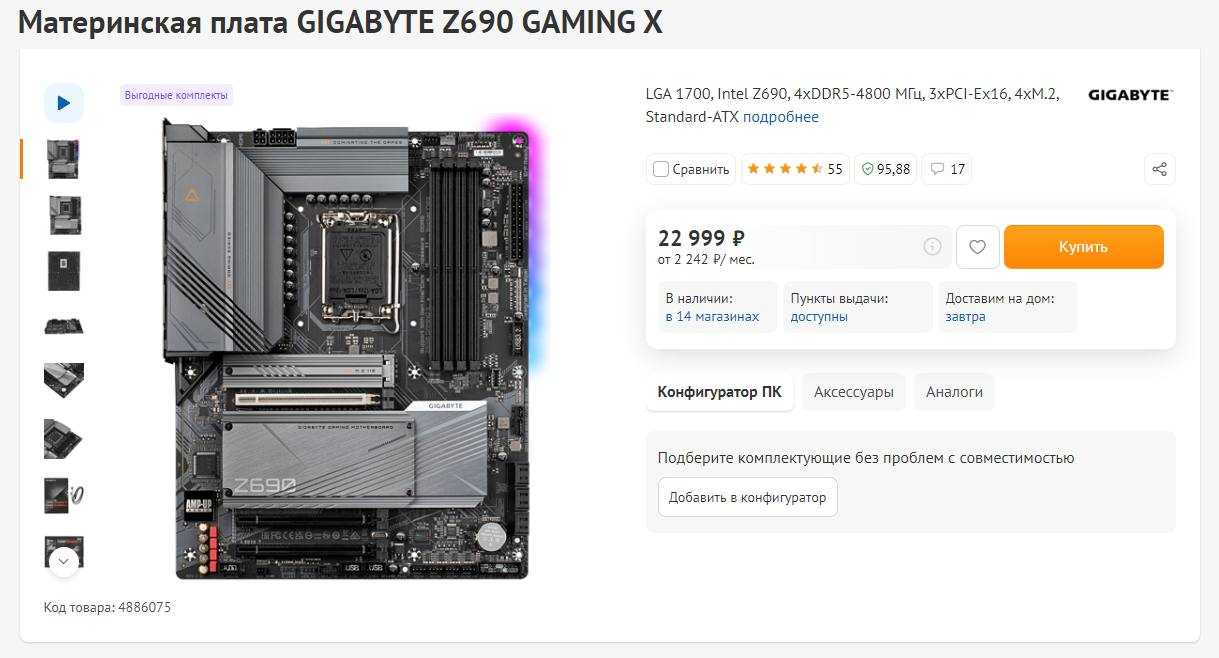1219x658 pixels.
Task: Open the 55 star ratings reviews
Action: click(x=795, y=169)
